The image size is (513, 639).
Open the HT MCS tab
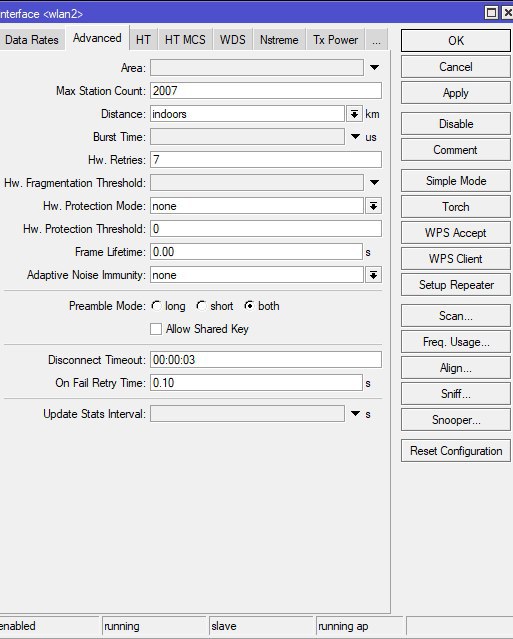[x=185, y=40]
